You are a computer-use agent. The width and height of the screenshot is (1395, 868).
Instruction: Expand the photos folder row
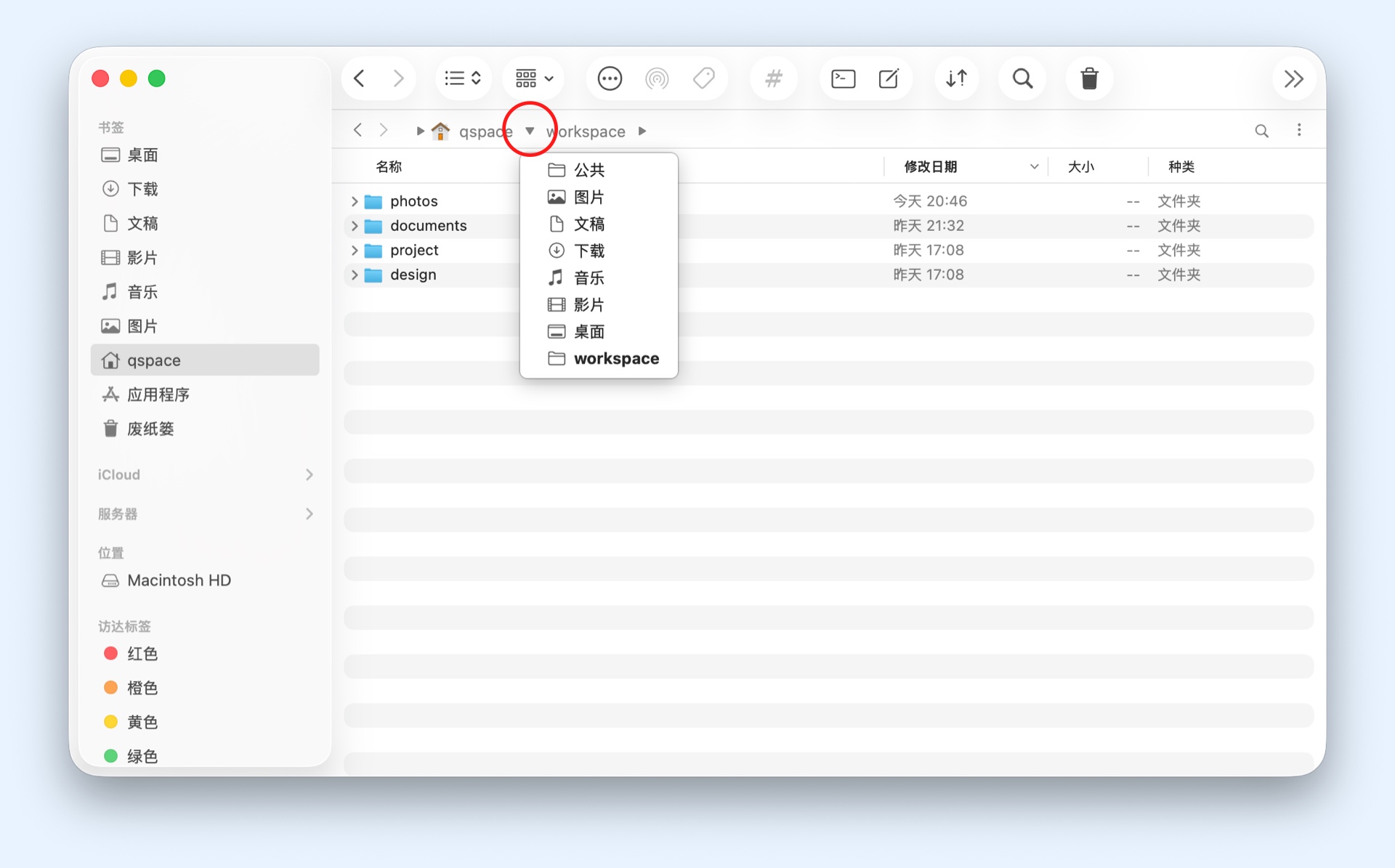coord(355,201)
